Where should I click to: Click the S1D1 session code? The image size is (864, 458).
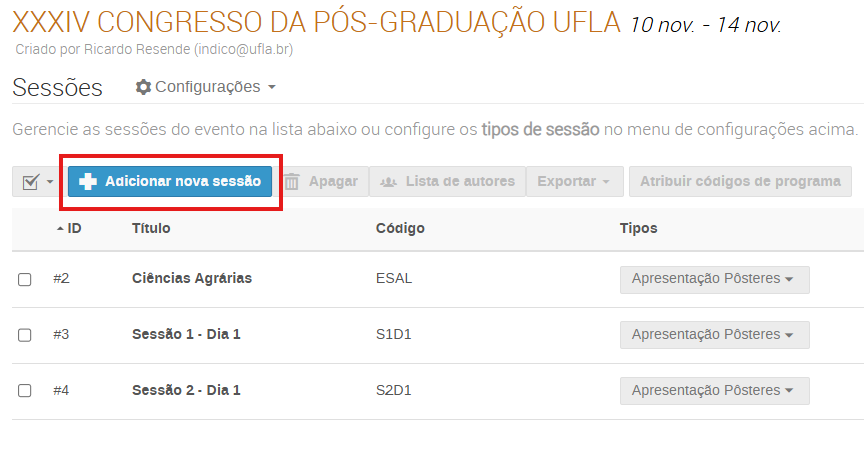click(393, 334)
